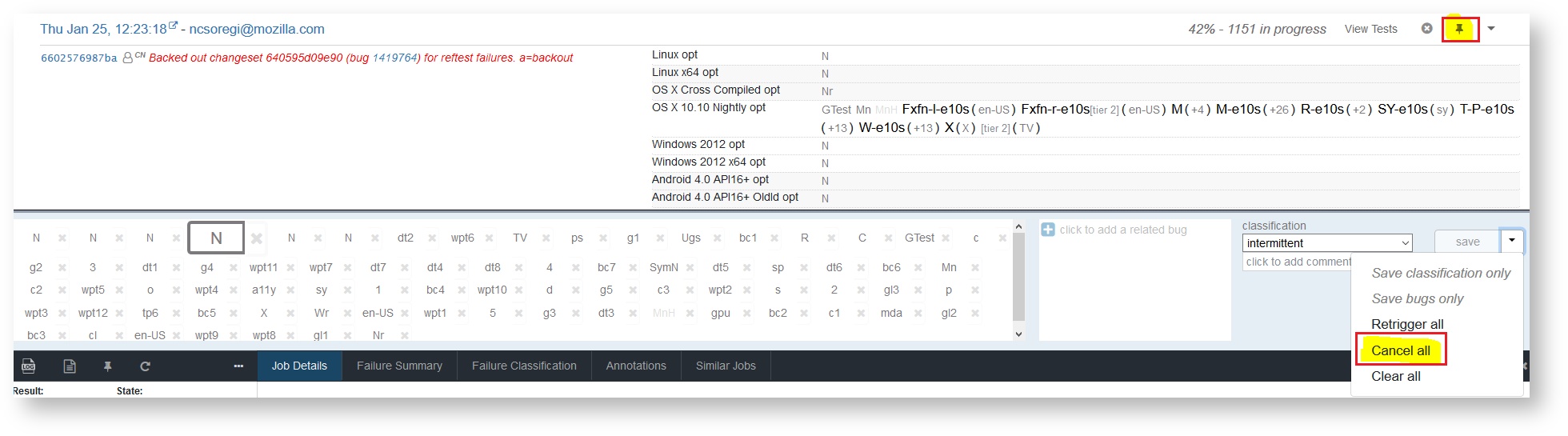Select Clear all from the menu
Image resolution: width=1568 pixels, height=436 pixels.
pyautogui.click(x=1396, y=377)
